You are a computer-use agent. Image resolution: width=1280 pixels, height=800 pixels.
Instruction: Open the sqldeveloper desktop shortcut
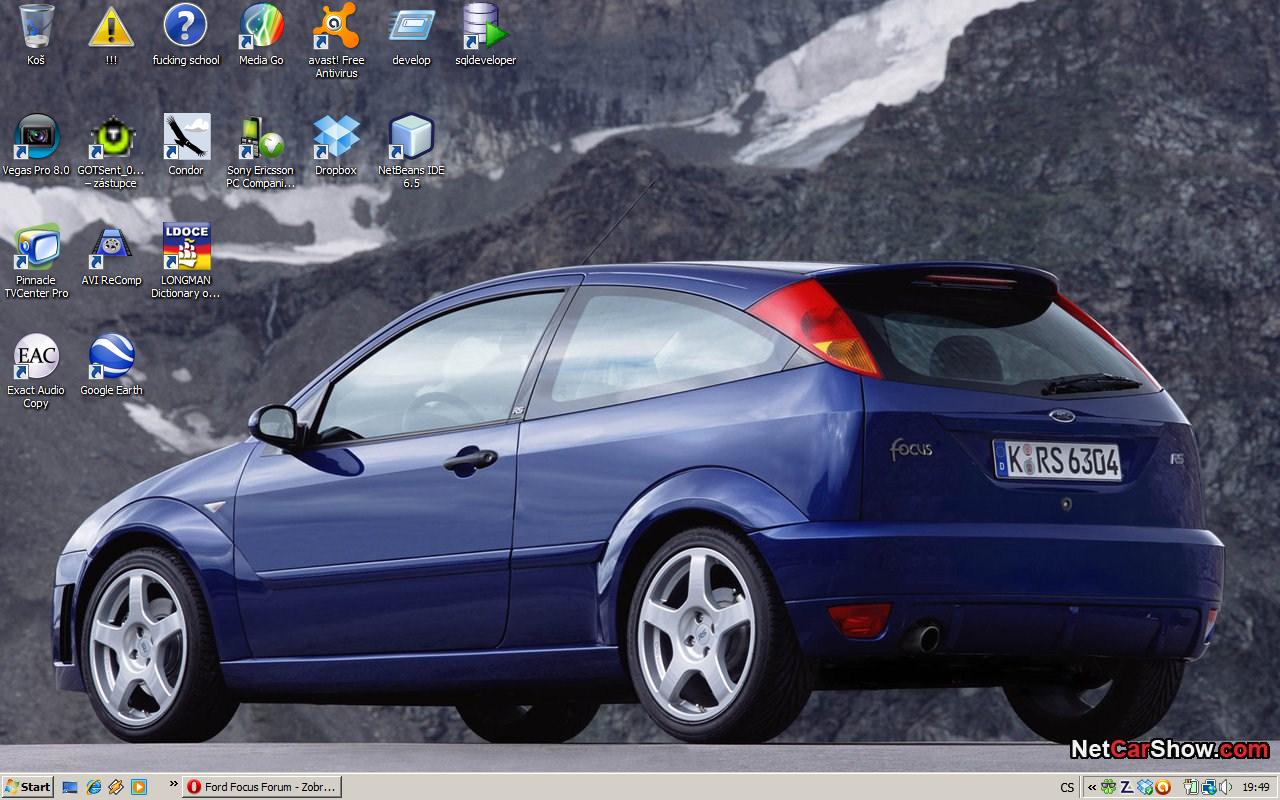(x=485, y=27)
